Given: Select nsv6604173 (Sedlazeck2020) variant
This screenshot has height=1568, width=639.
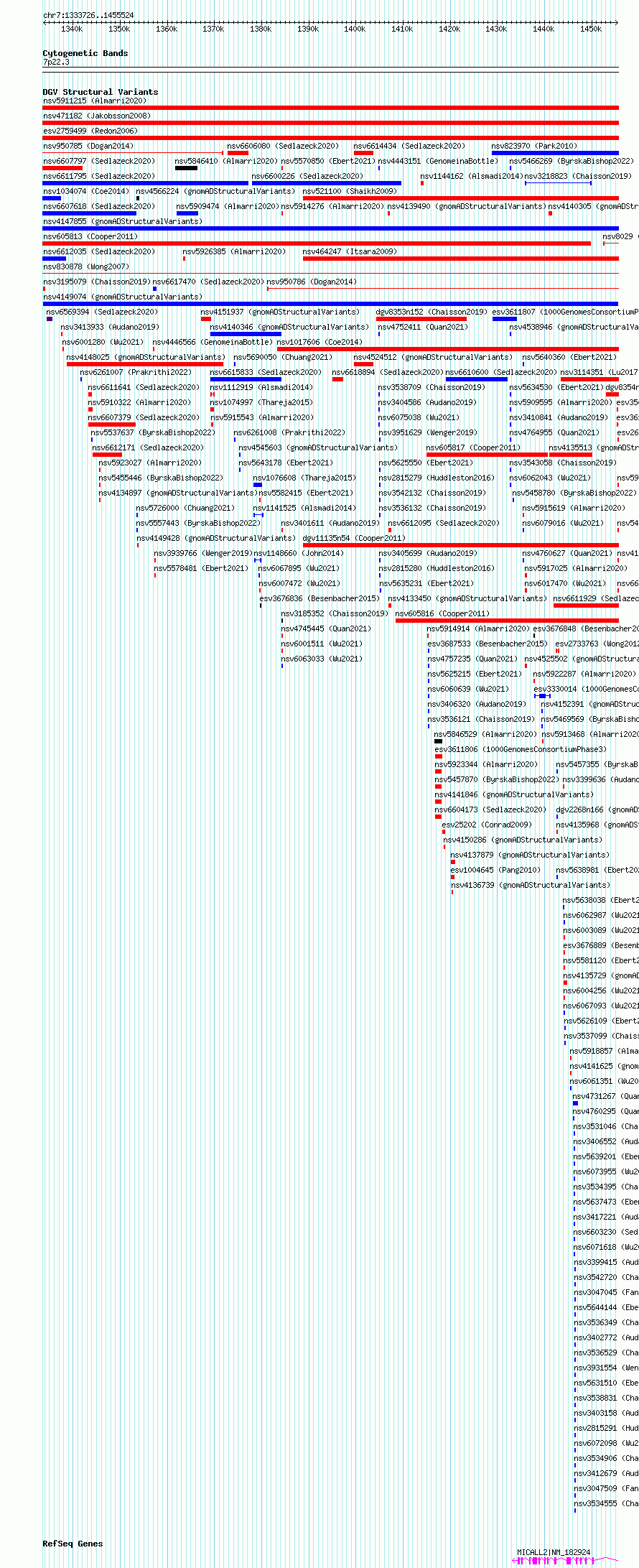Looking at the screenshot, I should (438, 817).
